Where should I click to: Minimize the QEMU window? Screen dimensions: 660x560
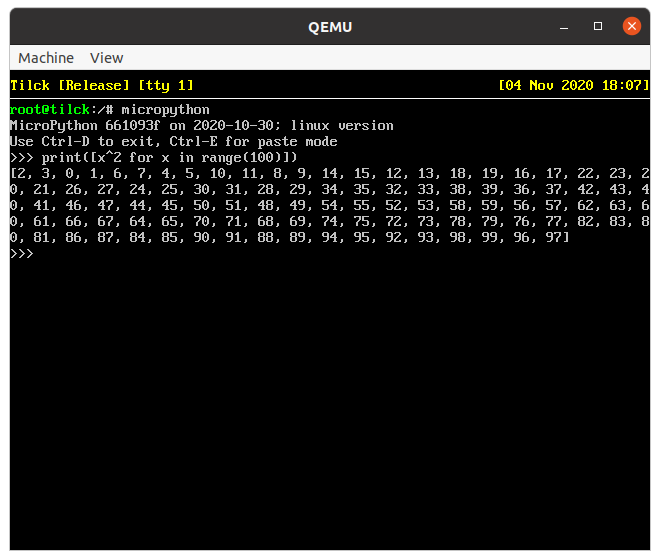coord(564,27)
